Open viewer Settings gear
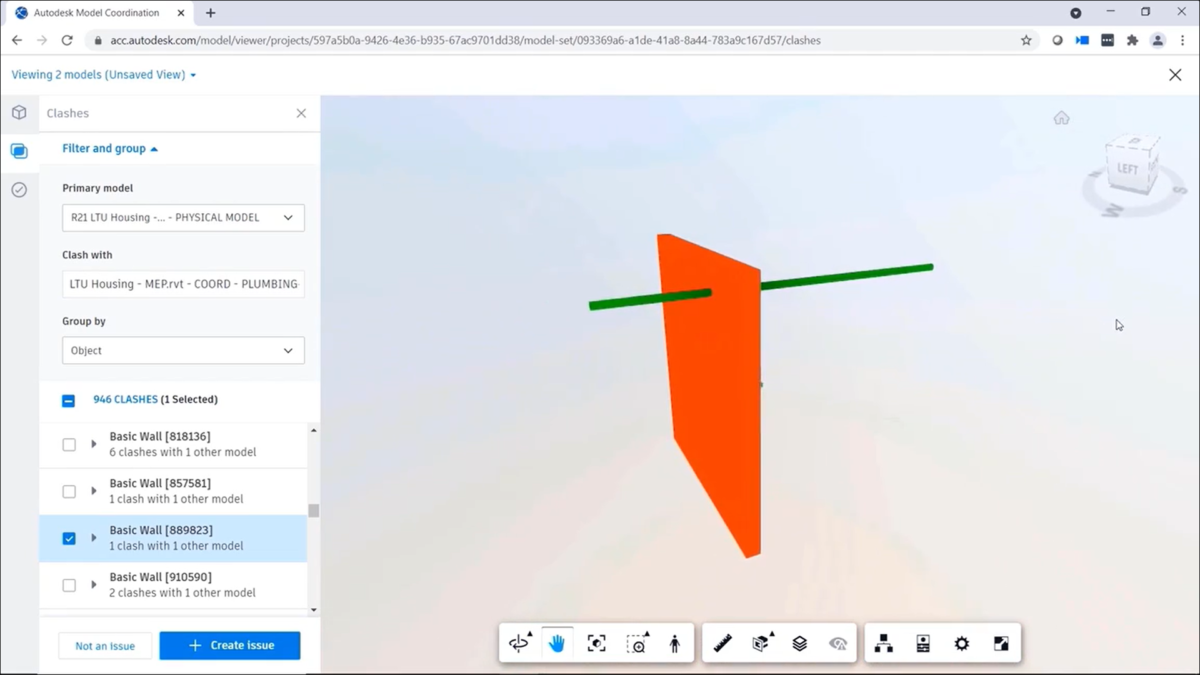The width and height of the screenshot is (1200, 675). coord(962,644)
